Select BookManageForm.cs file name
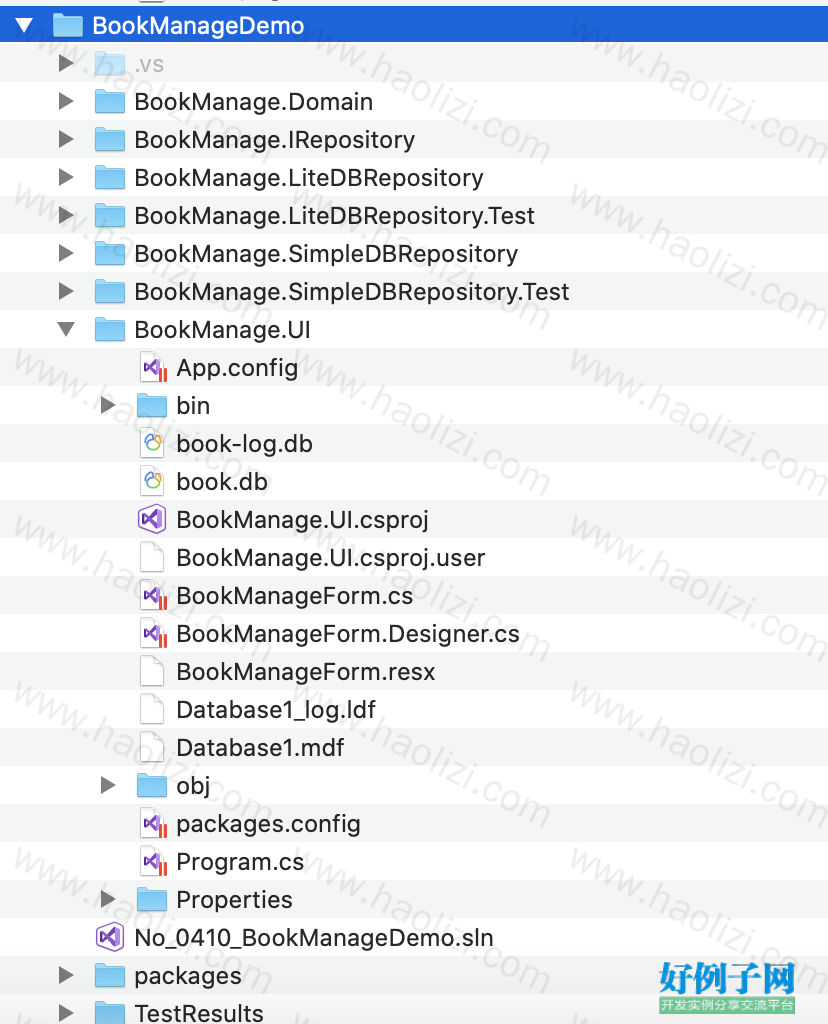This screenshot has height=1024, width=828. [x=295, y=596]
